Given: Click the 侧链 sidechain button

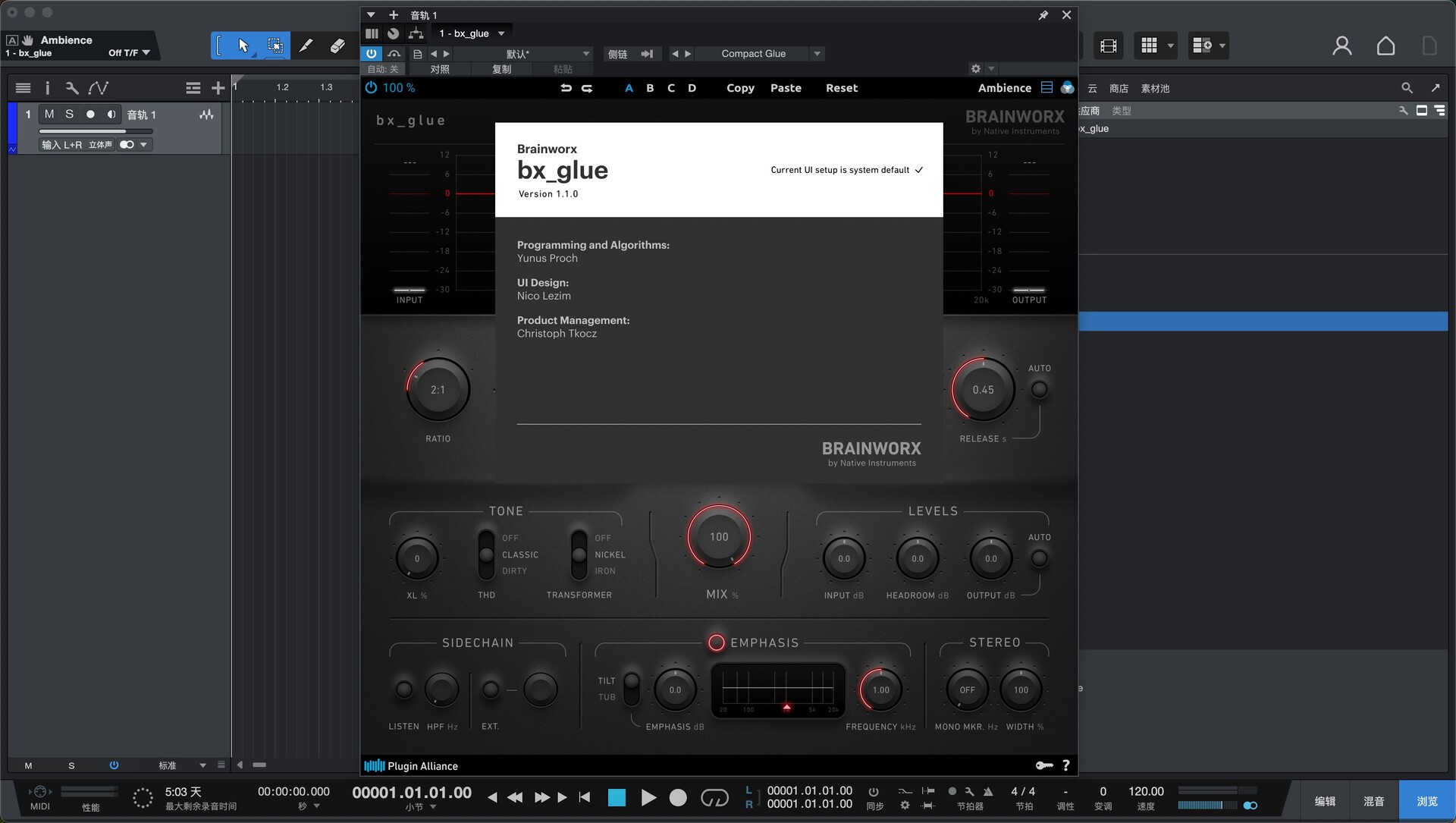Looking at the screenshot, I should pos(618,54).
